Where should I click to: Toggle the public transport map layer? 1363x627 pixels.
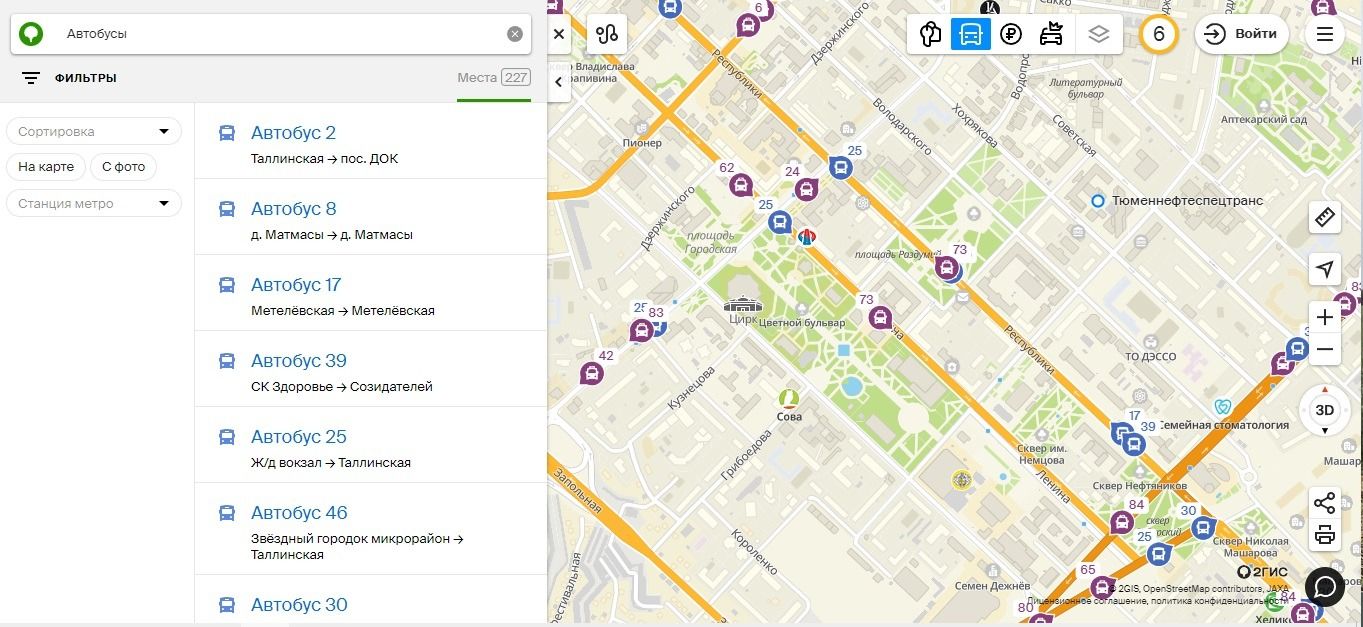tap(970, 34)
